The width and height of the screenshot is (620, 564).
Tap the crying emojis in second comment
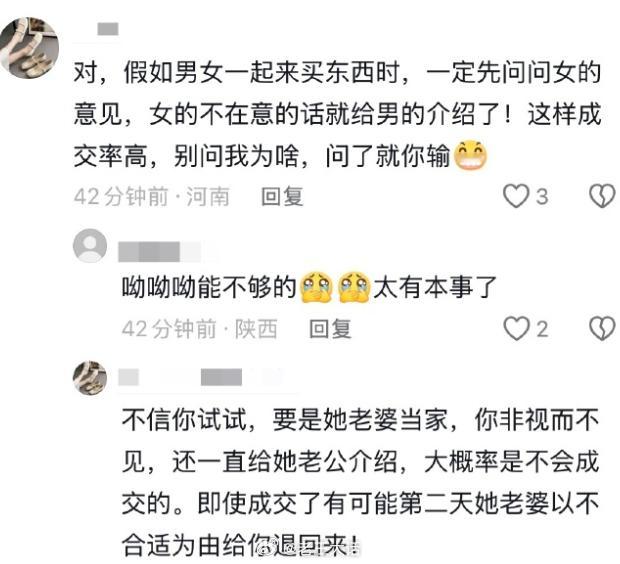[x=335, y=287]
